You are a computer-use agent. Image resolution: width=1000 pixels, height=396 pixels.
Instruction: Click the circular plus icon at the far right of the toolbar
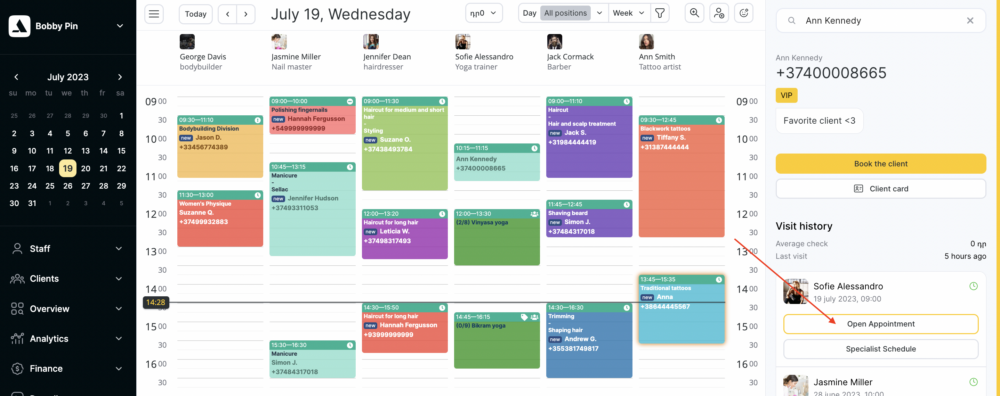coord(744,13)
